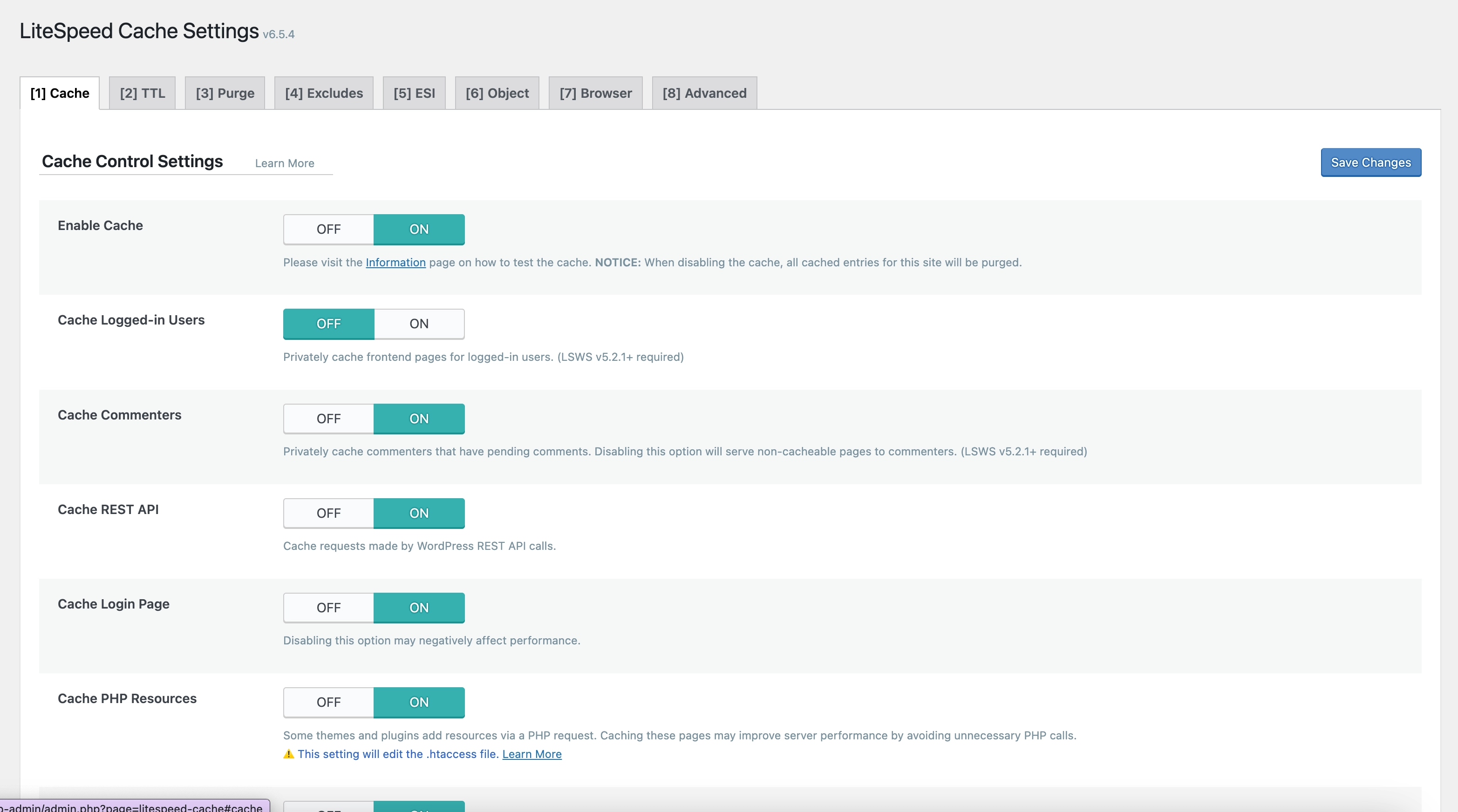
Task: Click the Enable Cache label
Action: pos(100,225)
